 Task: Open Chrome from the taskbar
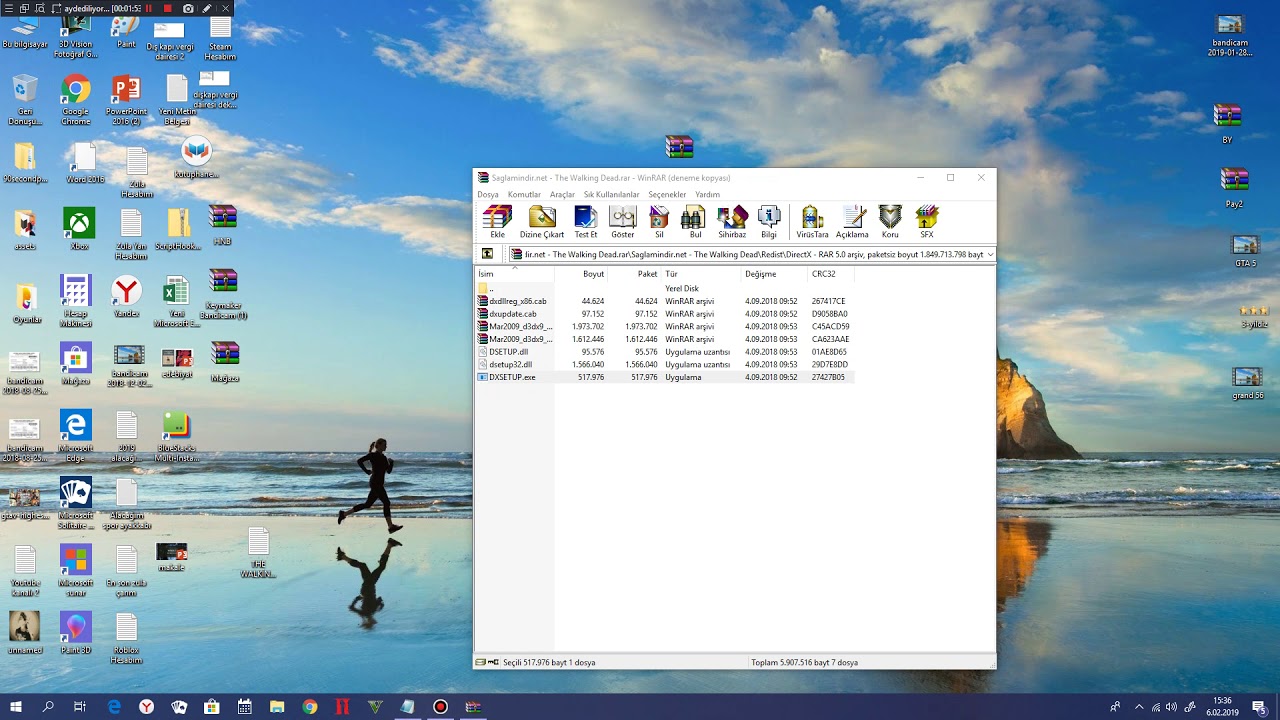[310, 706]
